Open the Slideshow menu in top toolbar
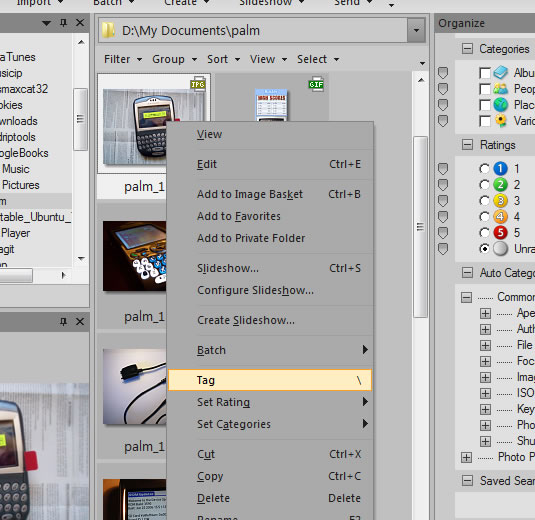The image size is (535, 520). point(272,3)
